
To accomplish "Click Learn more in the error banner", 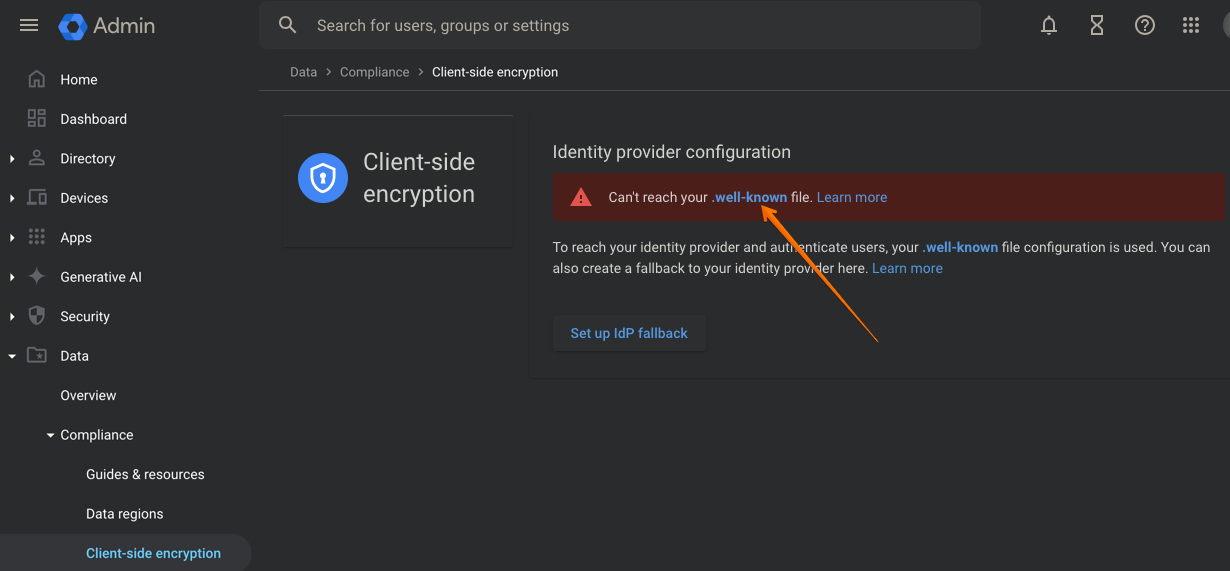I will coord(851,197).
